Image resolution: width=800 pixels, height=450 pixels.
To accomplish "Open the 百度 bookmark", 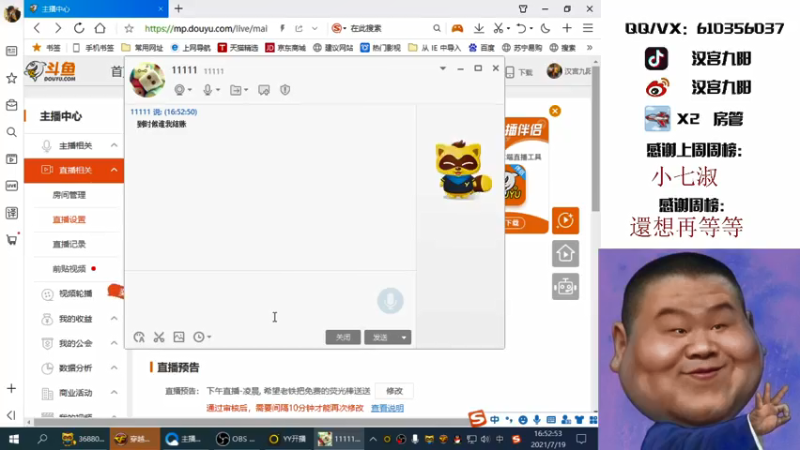I will (x=482, y=48).
